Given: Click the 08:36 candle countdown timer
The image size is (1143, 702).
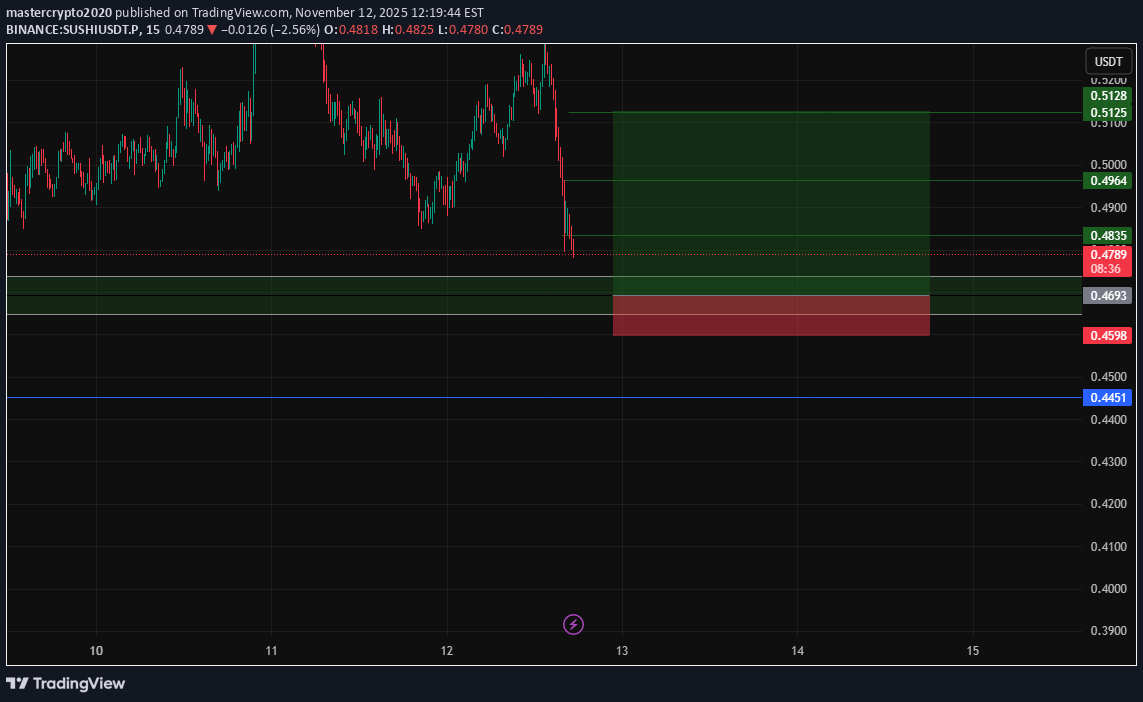Looking at the screenshot, I should (x=1107, y=269).
